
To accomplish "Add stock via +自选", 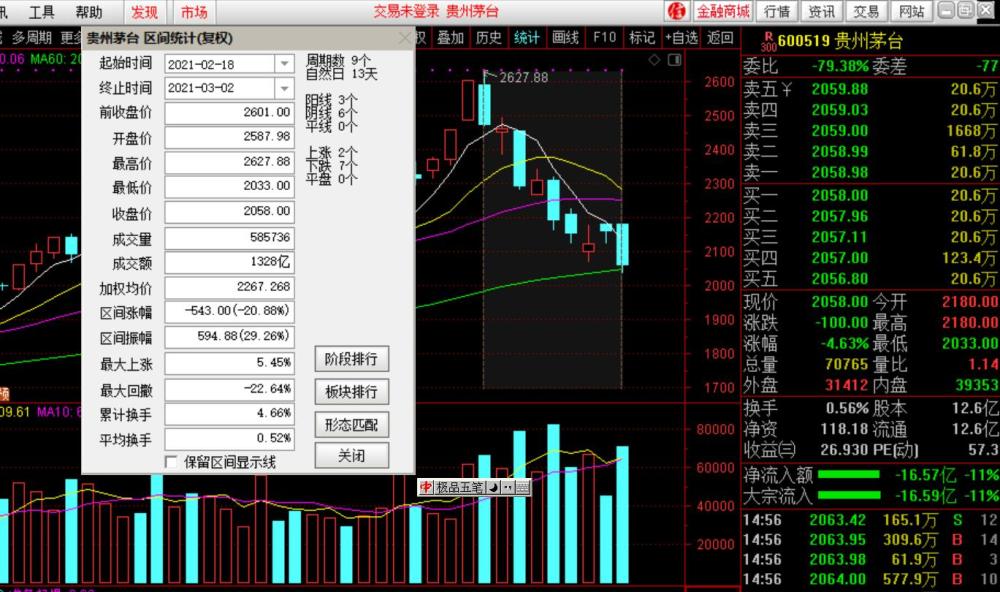I will coord(682,38).
